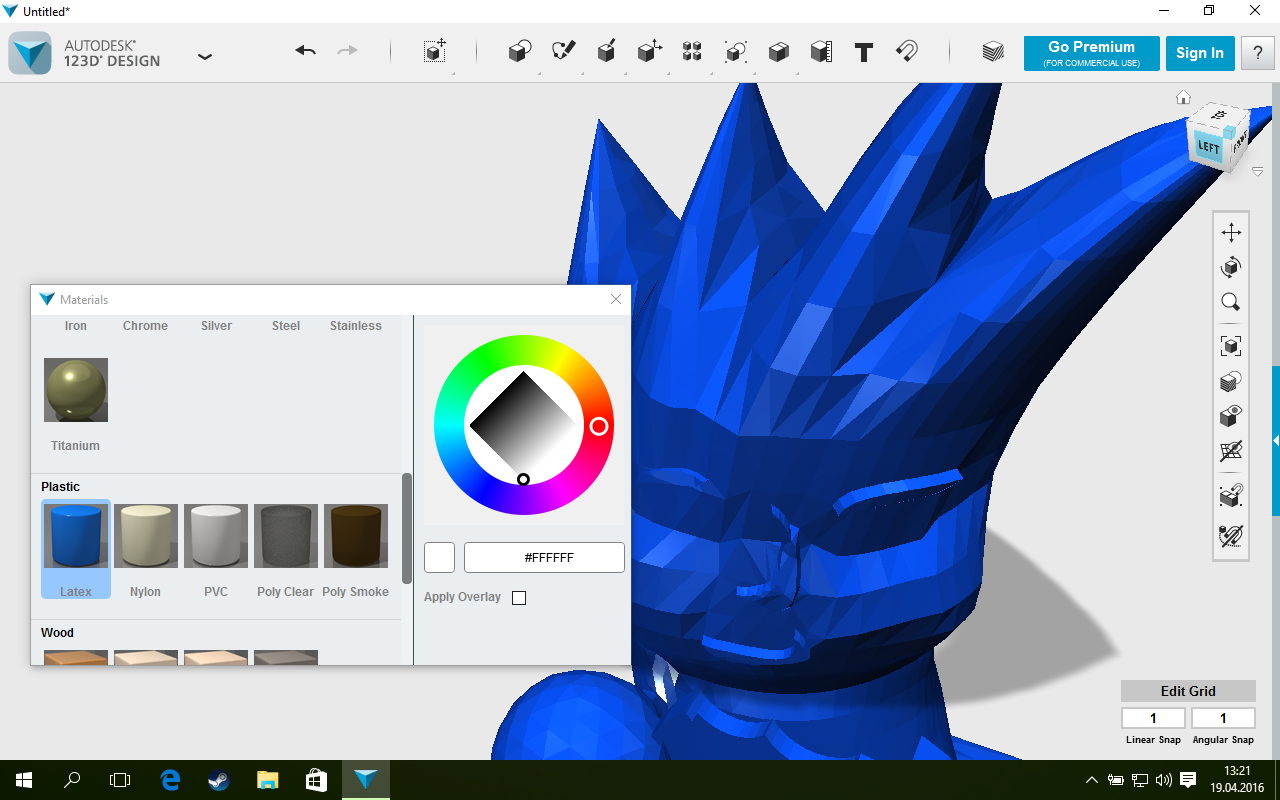Open the 123D Design application menu arrow

click(205, 57)
